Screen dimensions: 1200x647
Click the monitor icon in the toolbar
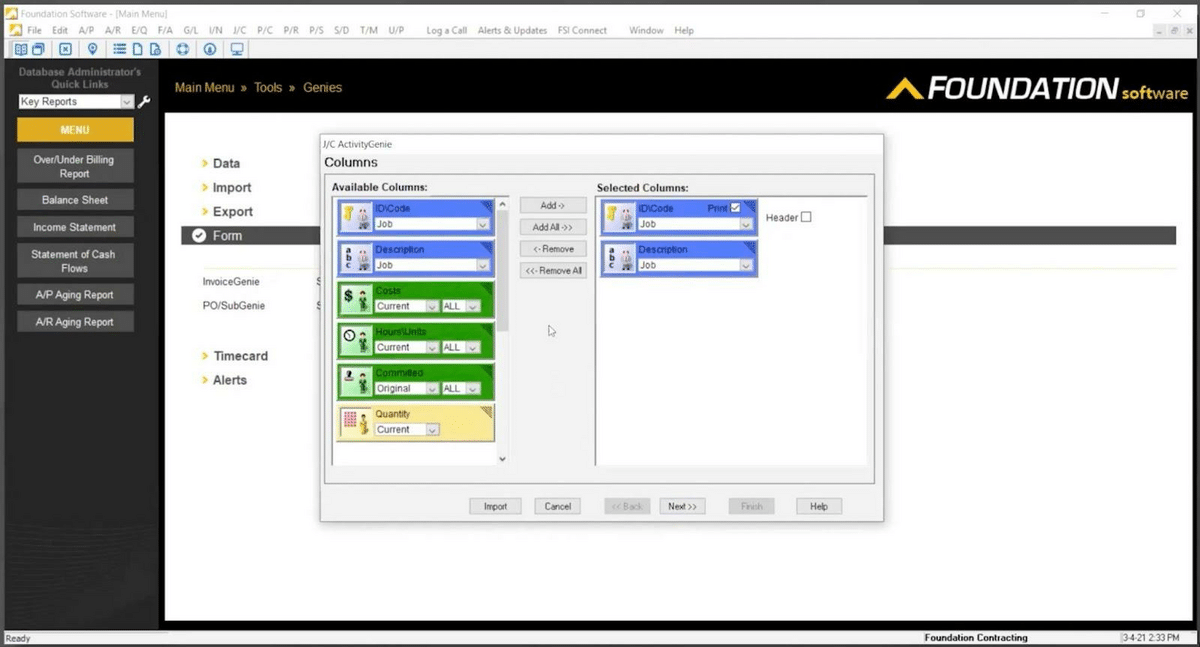tap(238, 49)
